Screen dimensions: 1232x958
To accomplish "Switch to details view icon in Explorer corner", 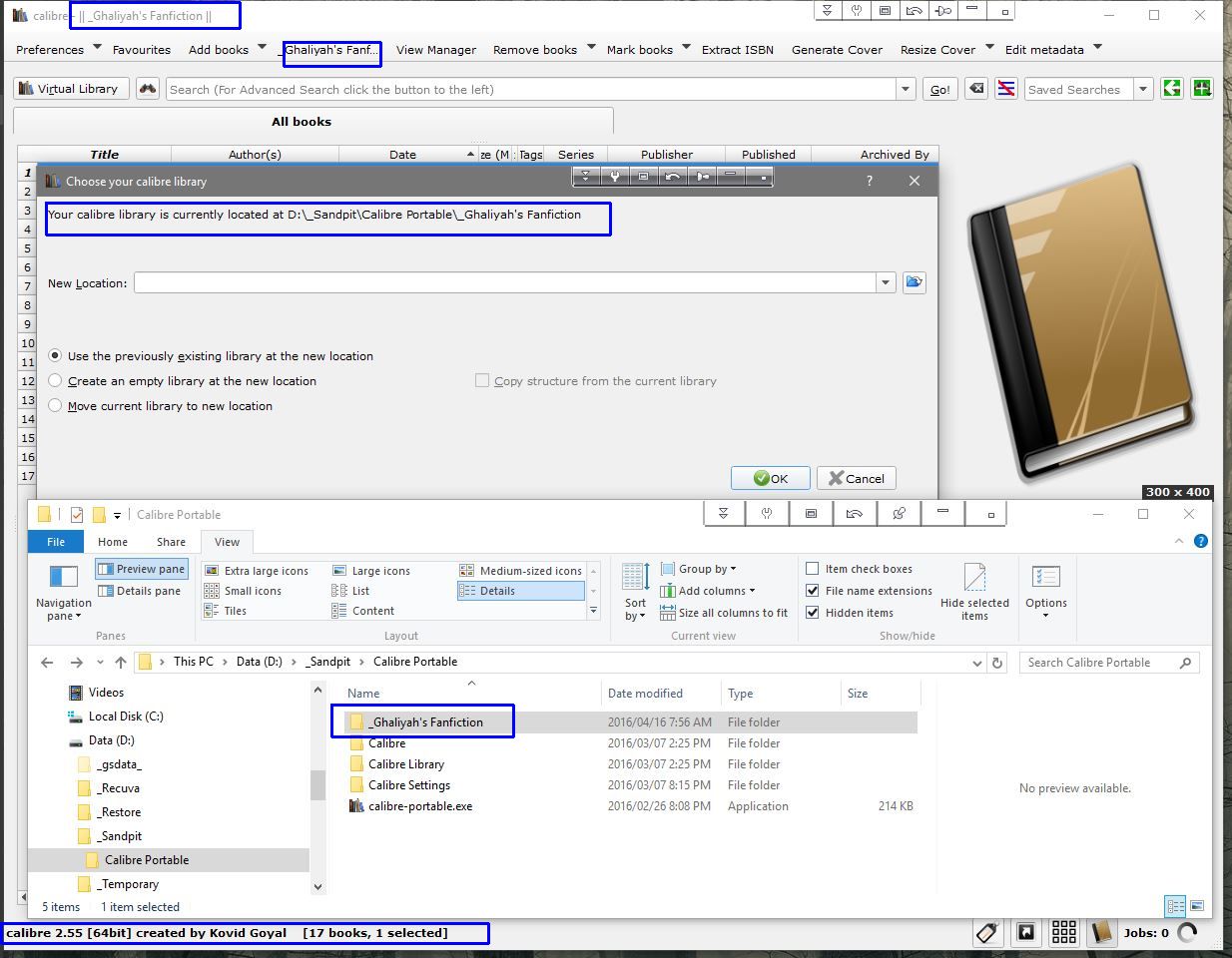I will point(1175,906).
